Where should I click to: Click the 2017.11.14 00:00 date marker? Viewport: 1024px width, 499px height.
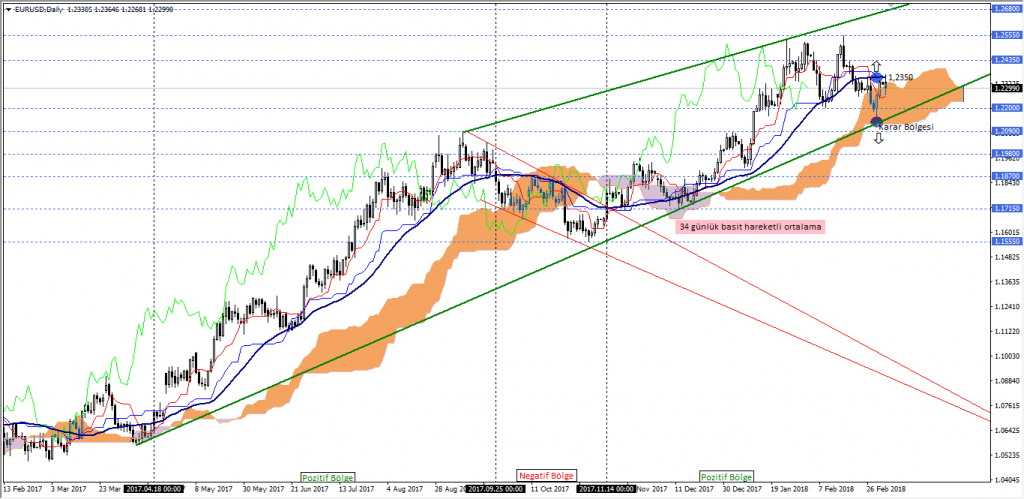click(607, 489)
